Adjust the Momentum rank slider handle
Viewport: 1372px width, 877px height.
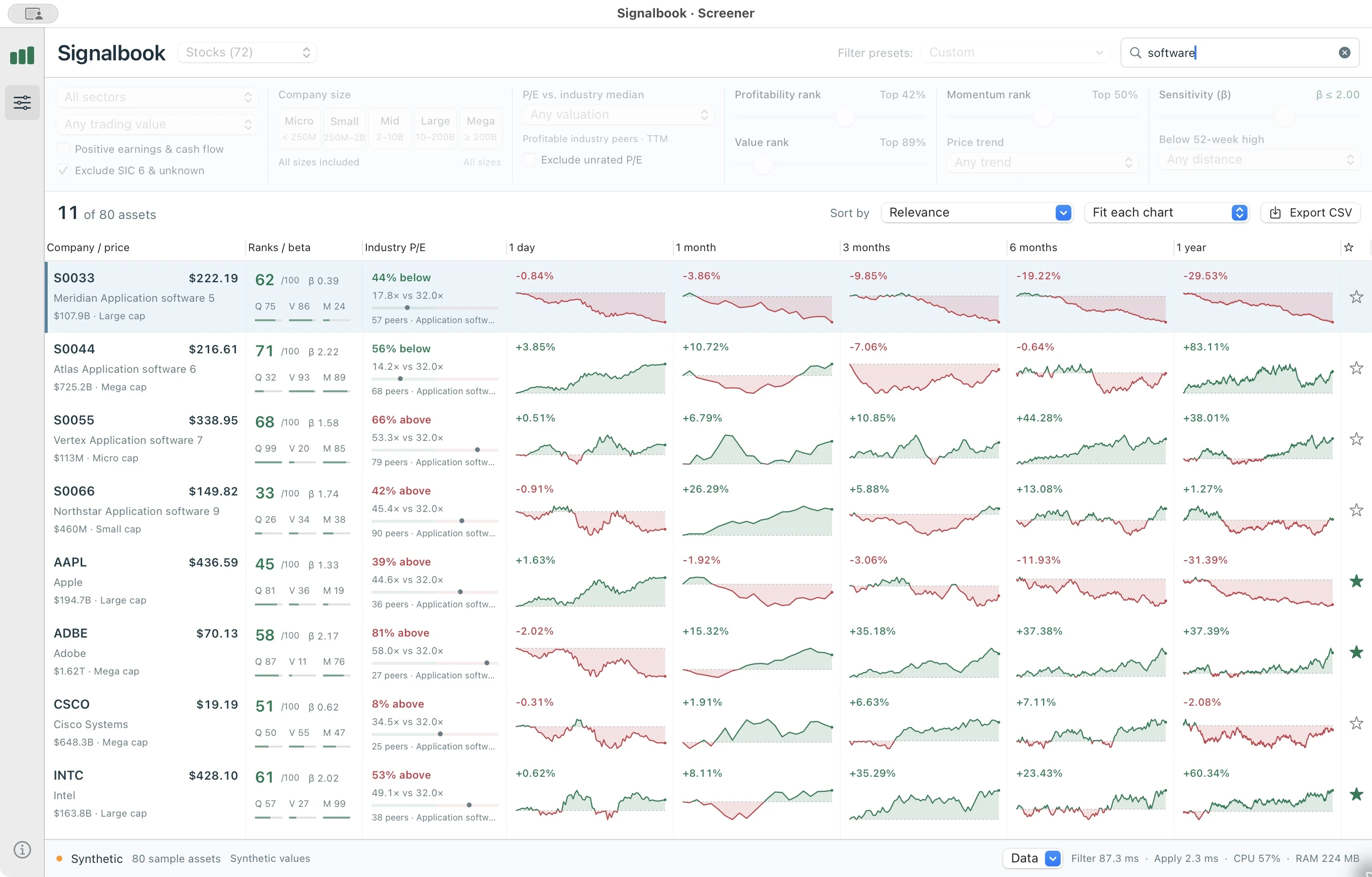pyautogui.click(x=1043, y=117)
